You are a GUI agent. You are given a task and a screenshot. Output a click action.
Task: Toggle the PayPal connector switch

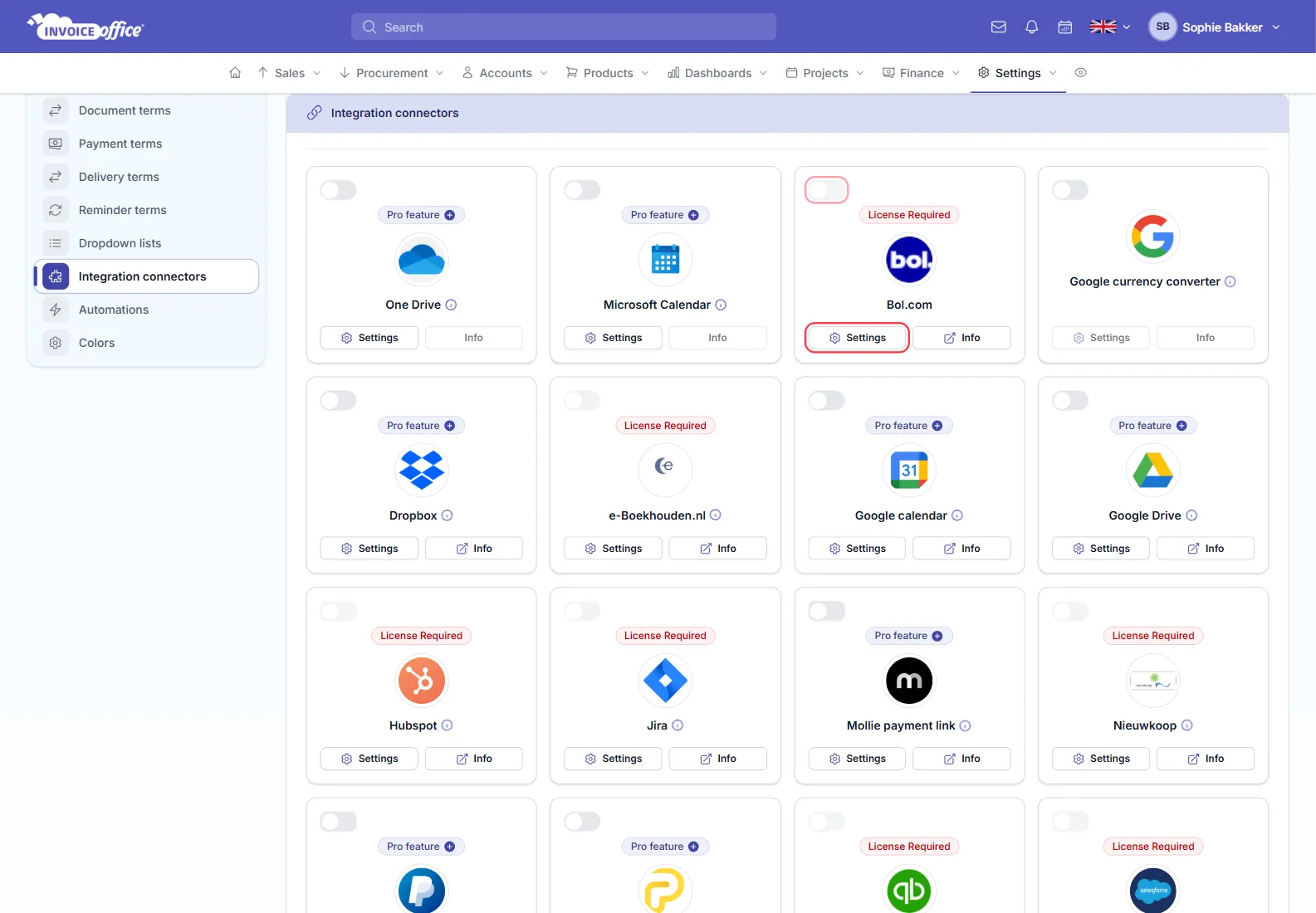(x=339, y=822)
